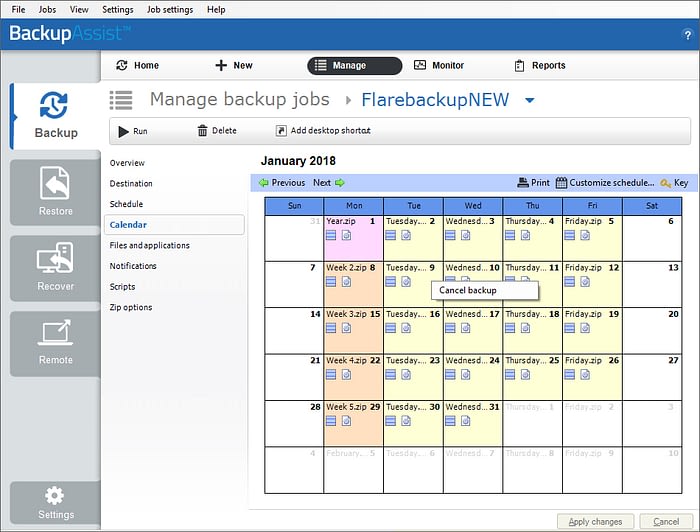700x532 pixels.
Task: Click the list icon on Friday January 12
Action: [x=570, y=282]
